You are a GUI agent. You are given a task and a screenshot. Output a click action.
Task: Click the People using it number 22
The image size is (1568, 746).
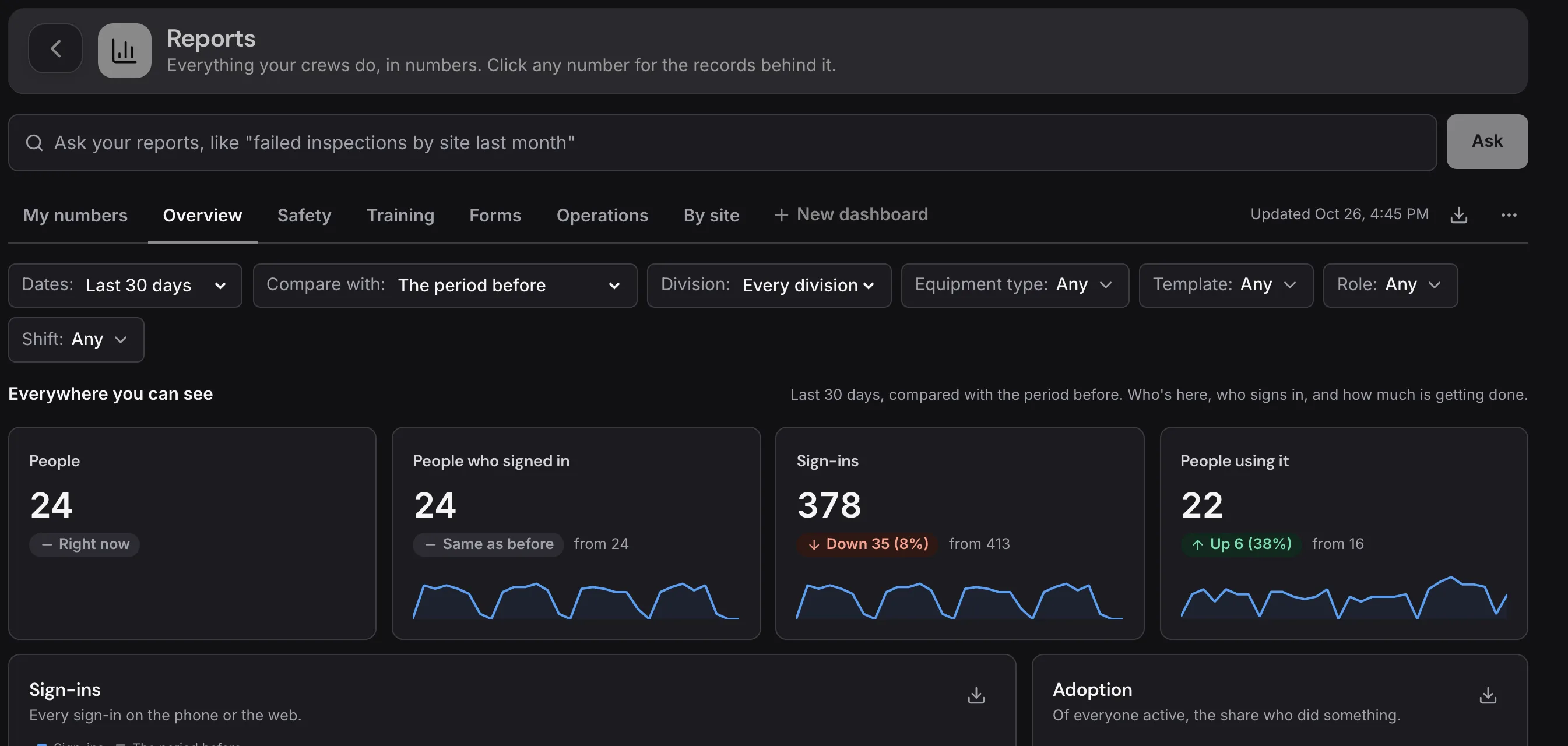[x=1202, y=505]
